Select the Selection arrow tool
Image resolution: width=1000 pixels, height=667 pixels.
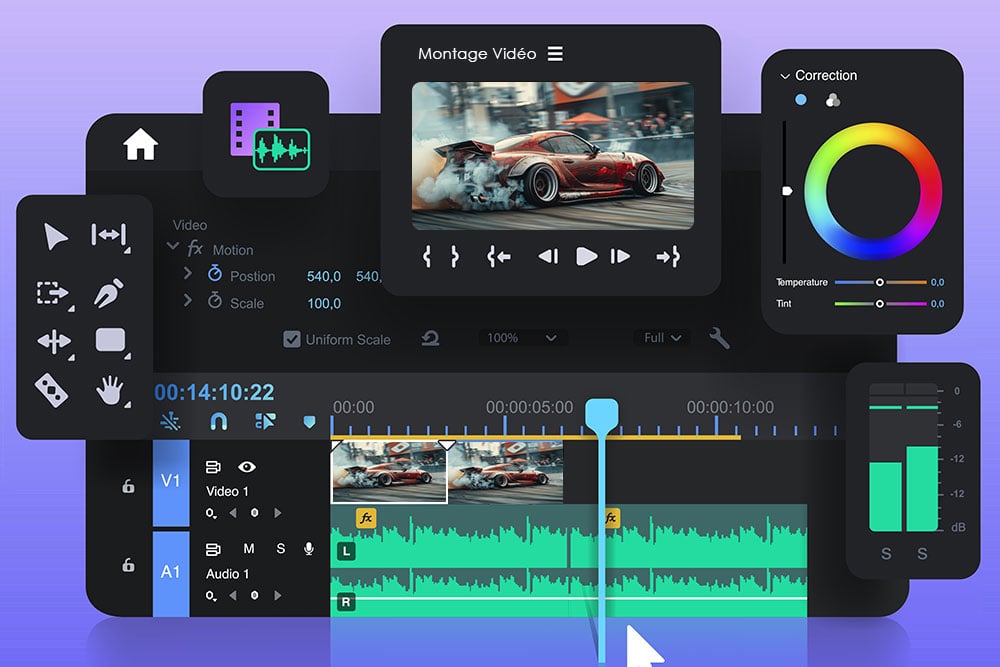point(55,237)
